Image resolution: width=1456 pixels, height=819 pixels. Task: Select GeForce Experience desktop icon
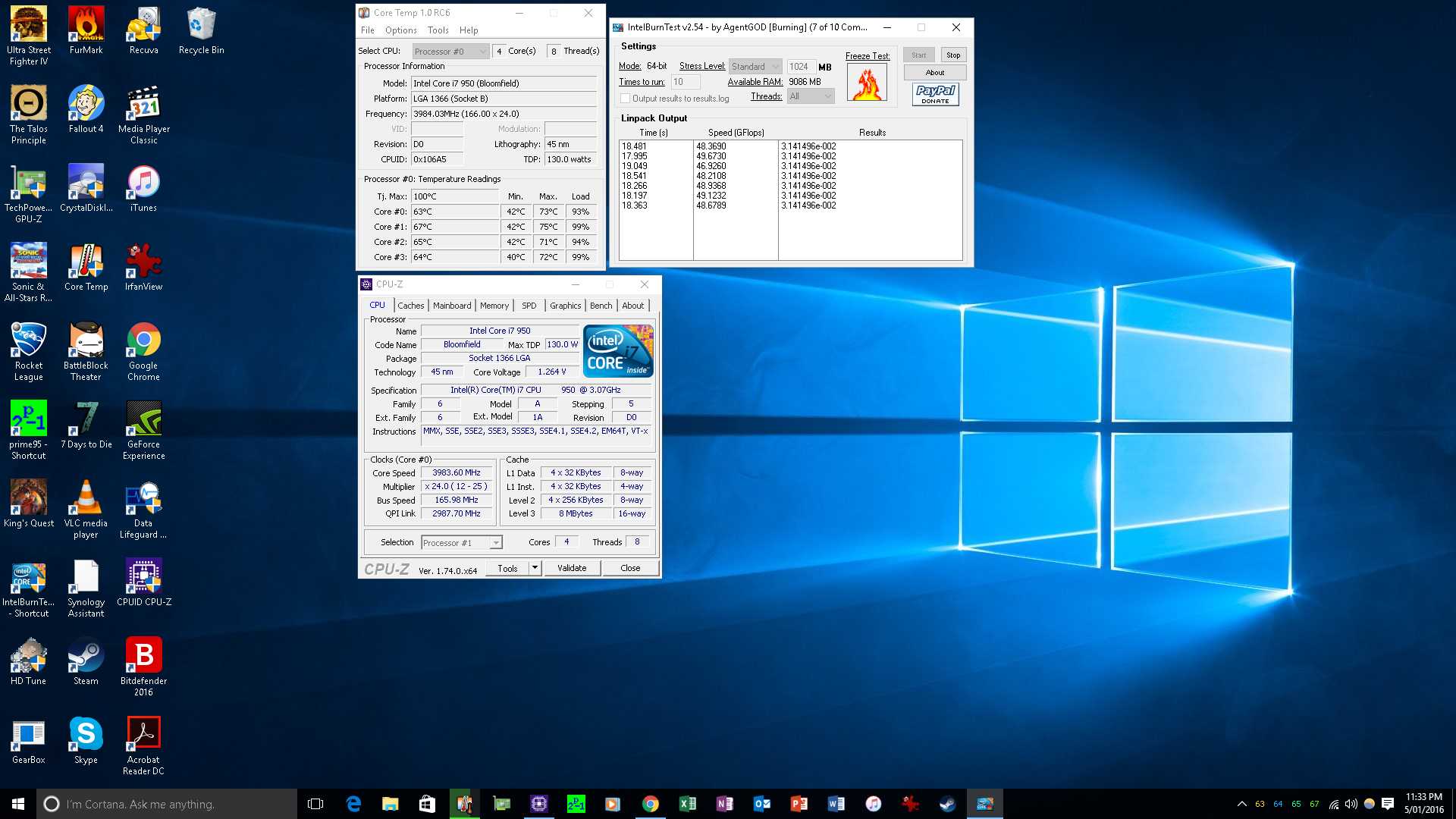[x=143, y=429]
